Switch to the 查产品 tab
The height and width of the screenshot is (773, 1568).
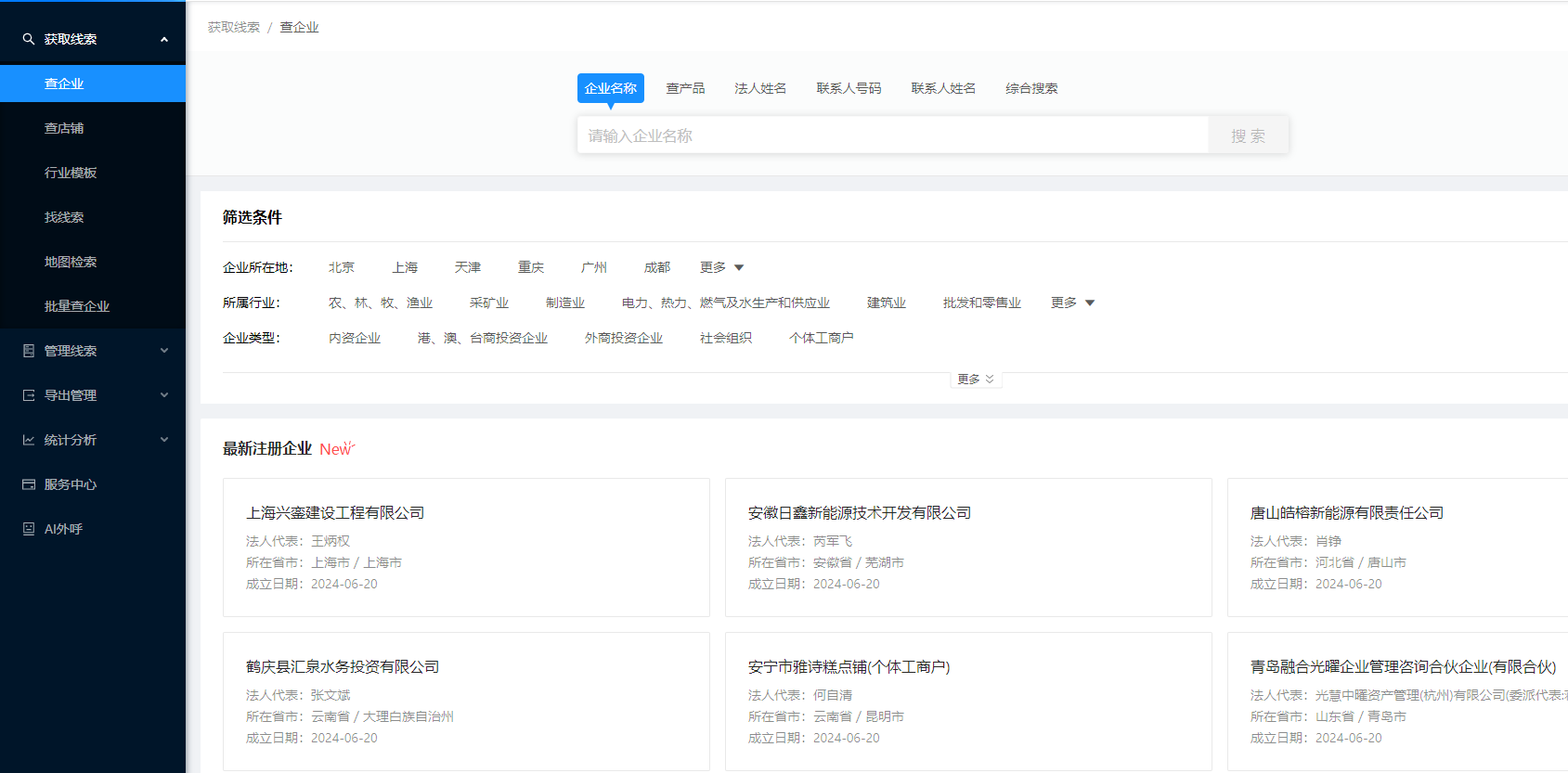click(685, 88)
